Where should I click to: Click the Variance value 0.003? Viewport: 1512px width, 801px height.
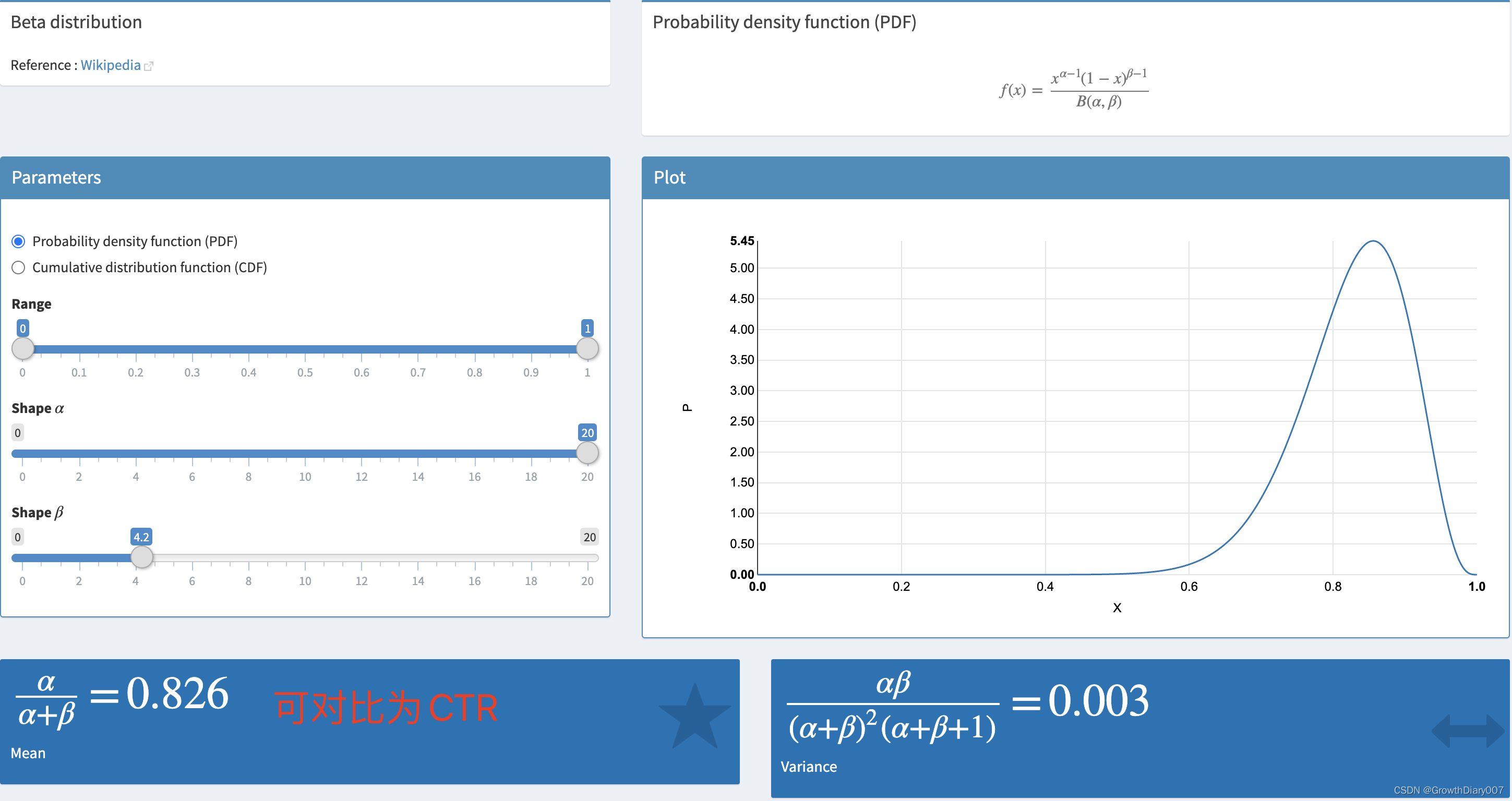pyautogui.click(x=1098, y=701)
